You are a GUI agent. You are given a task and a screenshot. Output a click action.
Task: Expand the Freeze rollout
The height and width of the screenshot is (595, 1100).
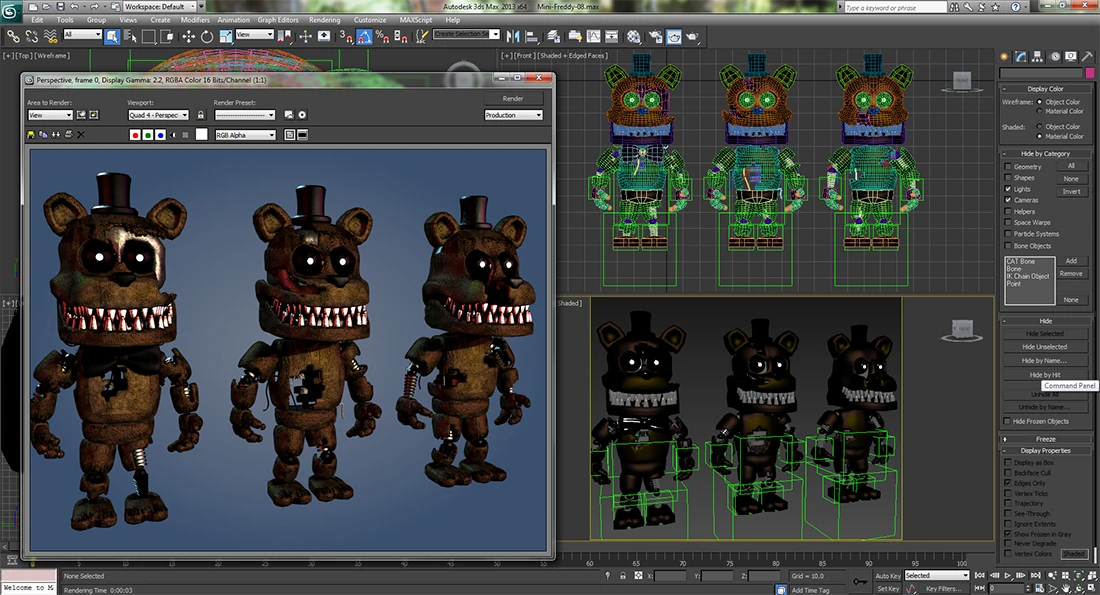[1045, 439]
